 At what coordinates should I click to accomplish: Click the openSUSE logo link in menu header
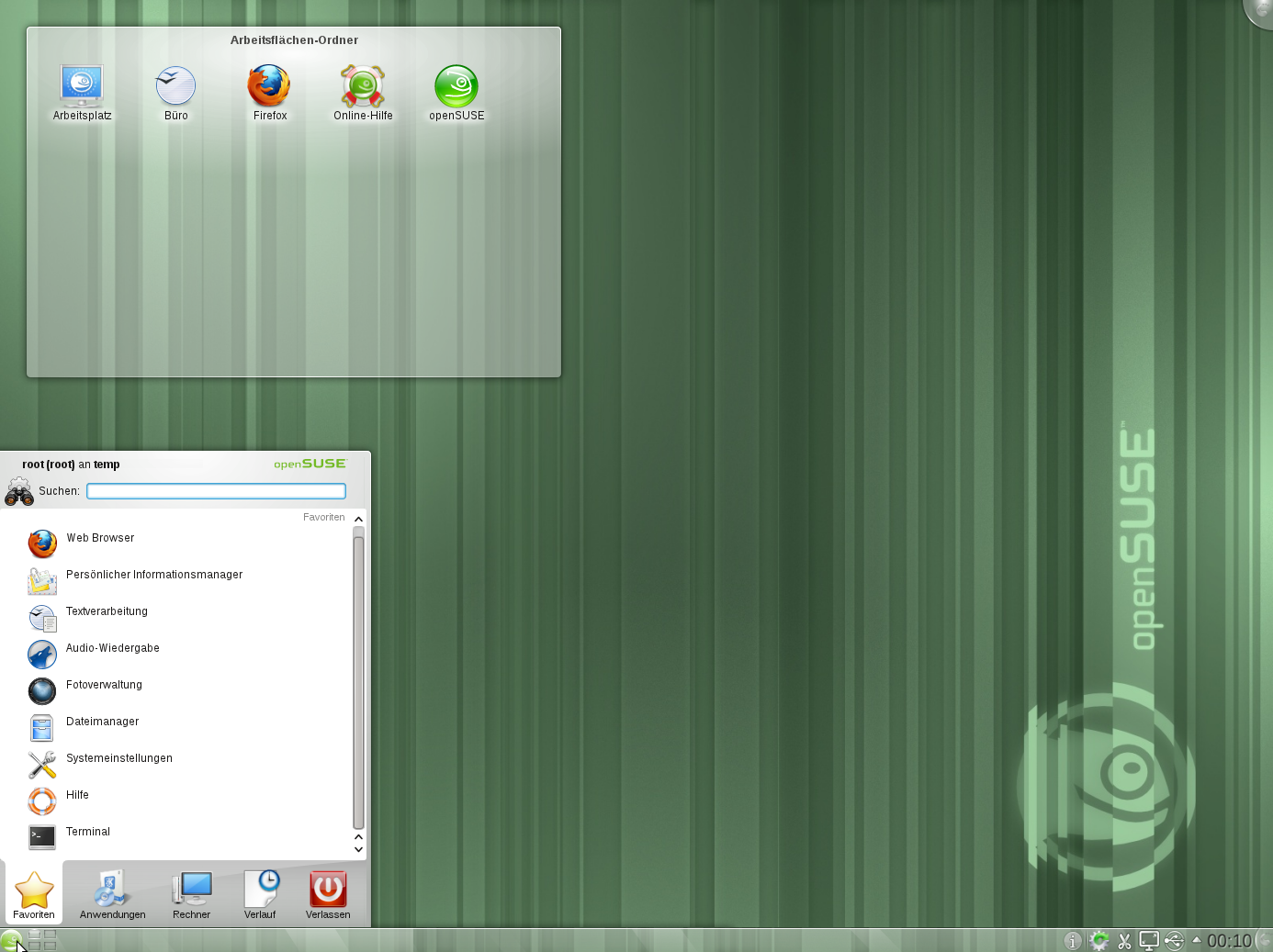(310, 464)
